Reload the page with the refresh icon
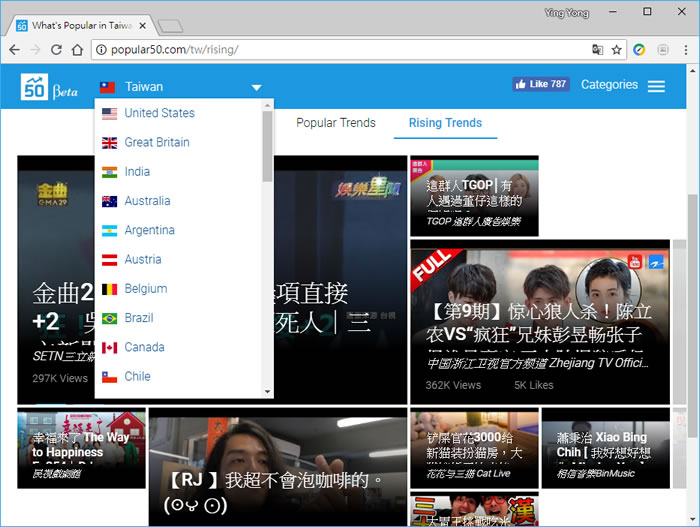The width and height of the screenshot is (700, 527). [x=56, y=50]
